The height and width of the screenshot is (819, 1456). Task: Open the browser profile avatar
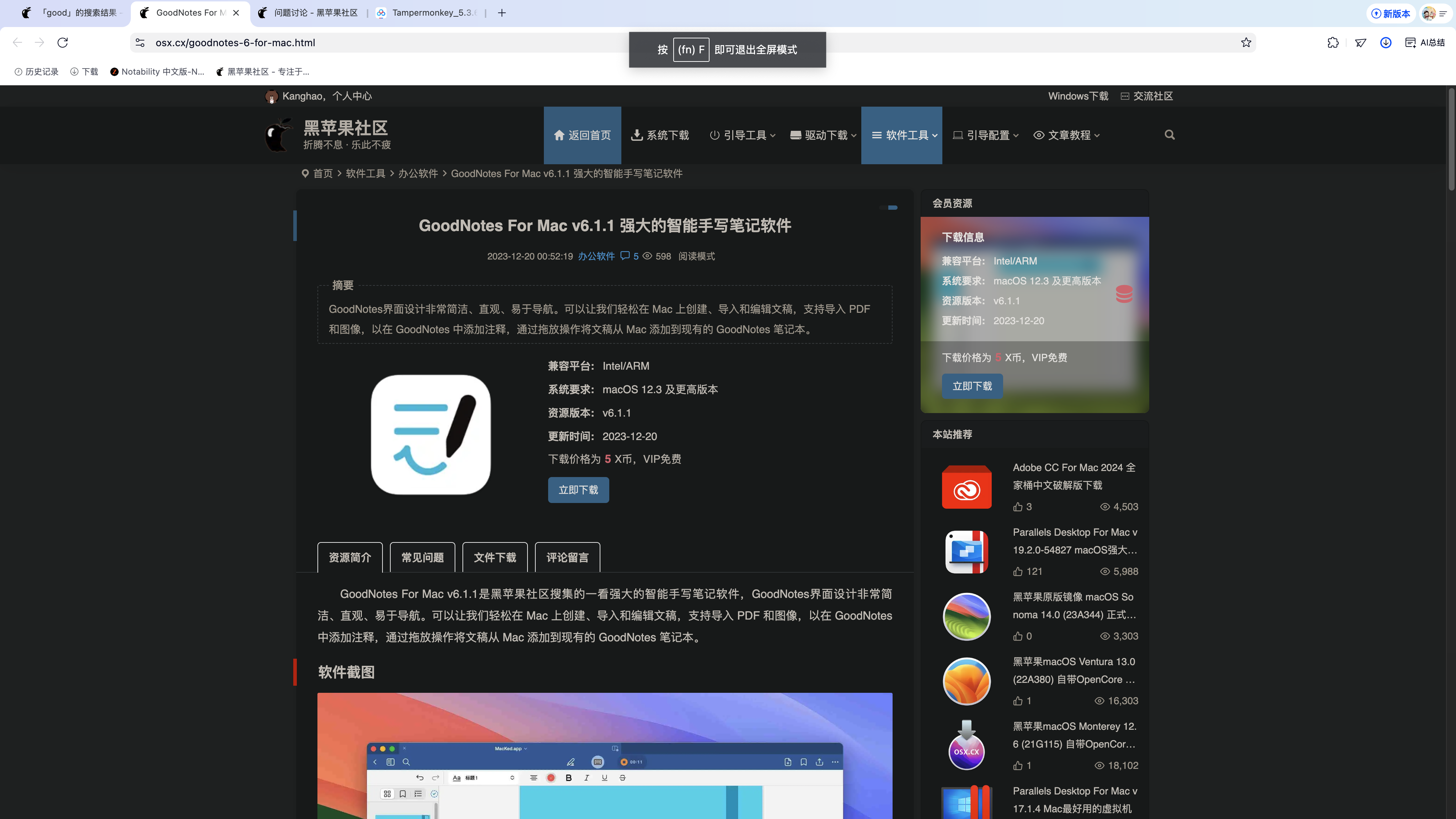pos(1428,14)
